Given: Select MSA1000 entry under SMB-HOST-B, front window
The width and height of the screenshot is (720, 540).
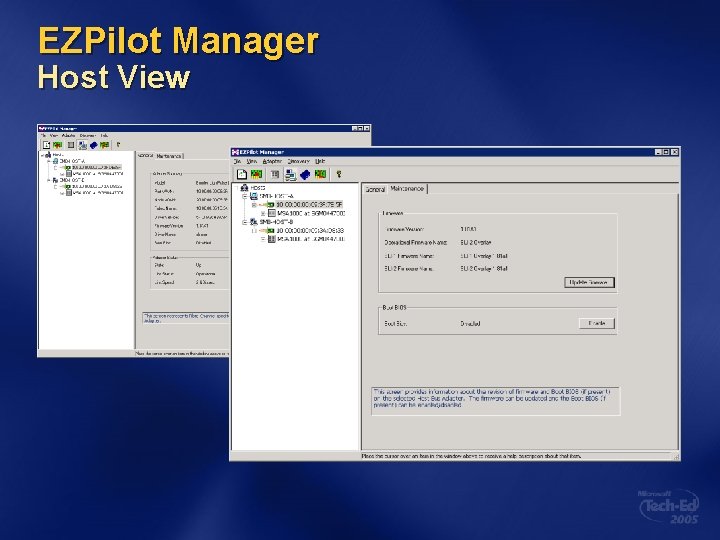Looking at the screenshot, I should pyautogui.click(x=311, y=239).
